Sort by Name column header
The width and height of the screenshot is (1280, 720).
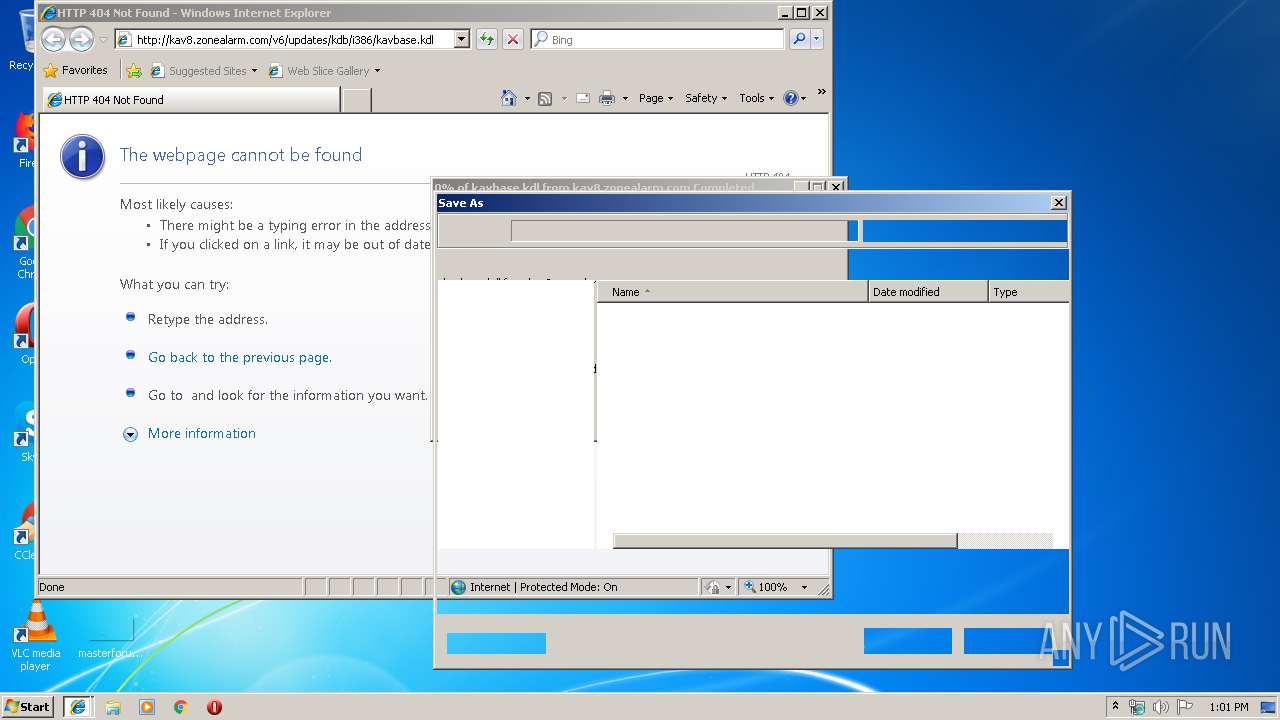coord(733,292)
